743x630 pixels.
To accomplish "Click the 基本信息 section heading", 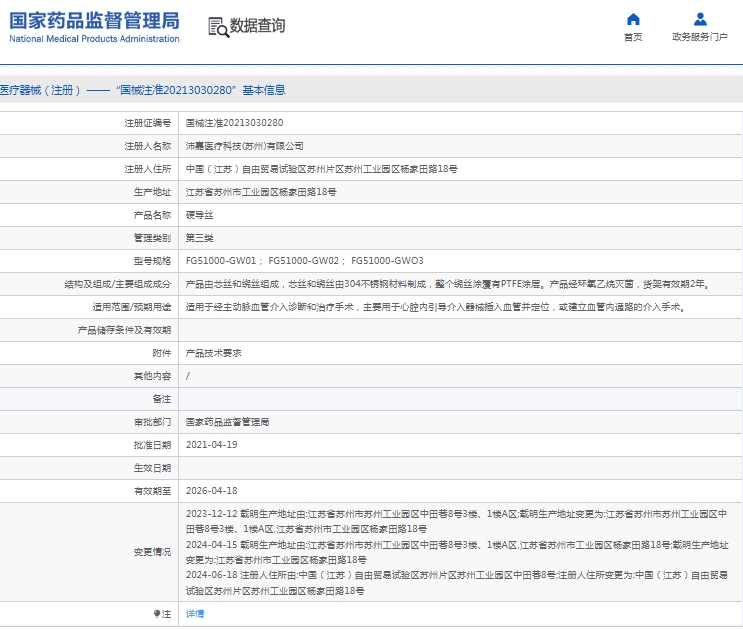I will 264,90.
